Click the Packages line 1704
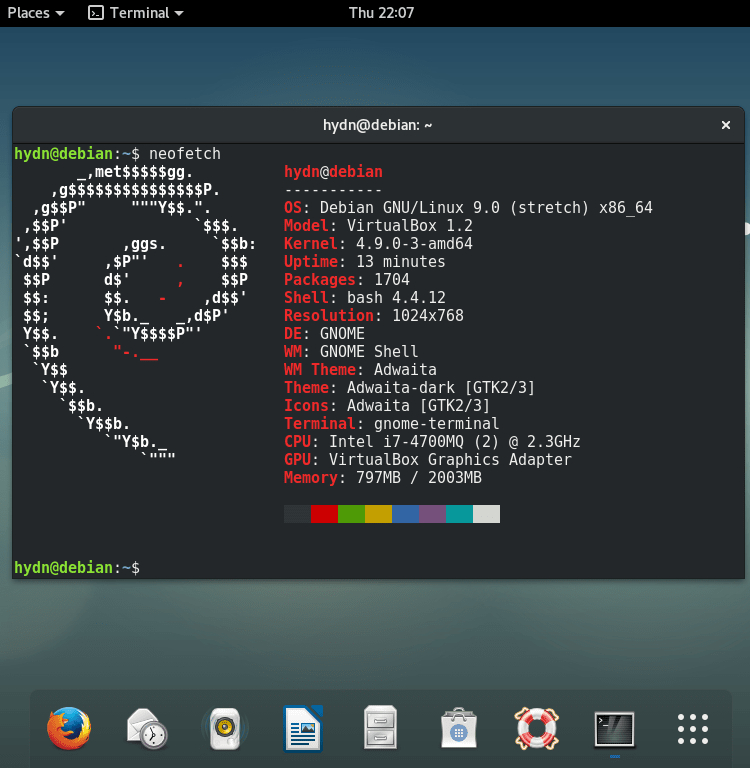Image resolution: width=750 pixels, height=768 pixels. tap(346, 280)
